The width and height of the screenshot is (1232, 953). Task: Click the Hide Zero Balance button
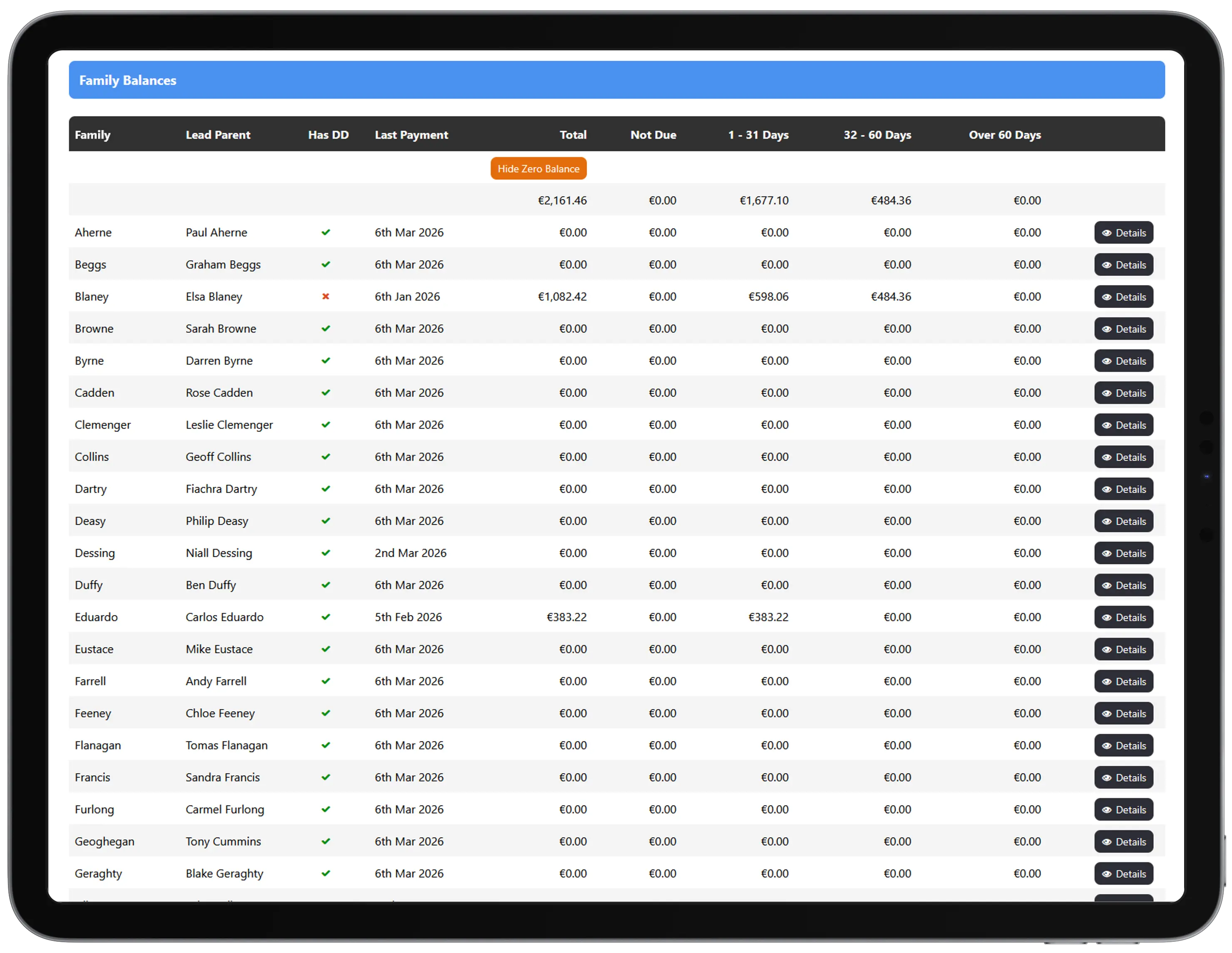click(x=538, y=169)
